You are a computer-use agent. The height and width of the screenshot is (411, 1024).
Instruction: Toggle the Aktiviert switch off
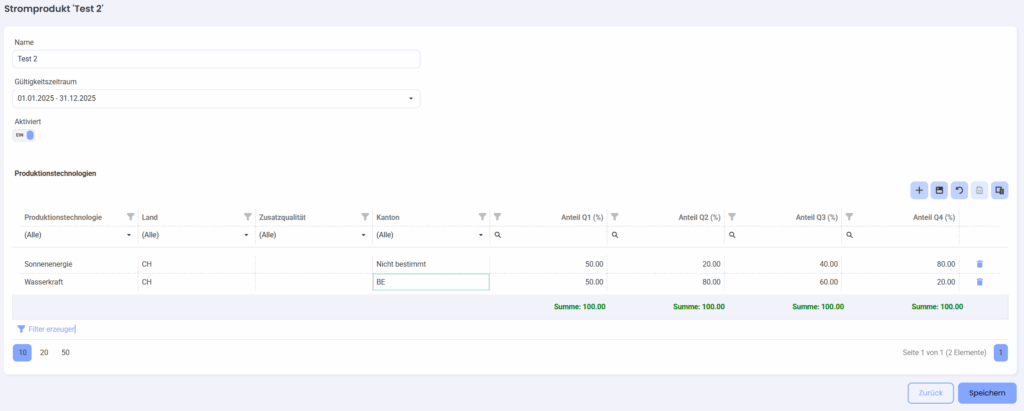tap(24, 135)
